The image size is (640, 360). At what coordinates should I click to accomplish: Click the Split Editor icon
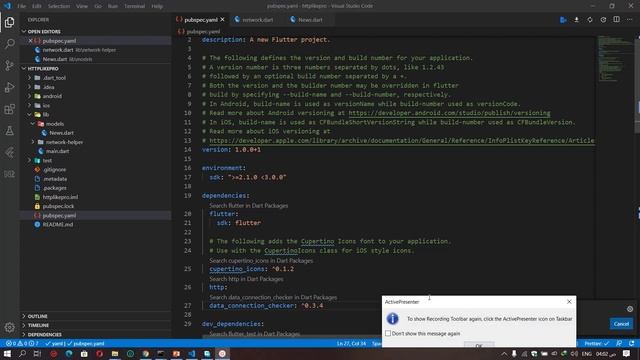click(616, 20)
